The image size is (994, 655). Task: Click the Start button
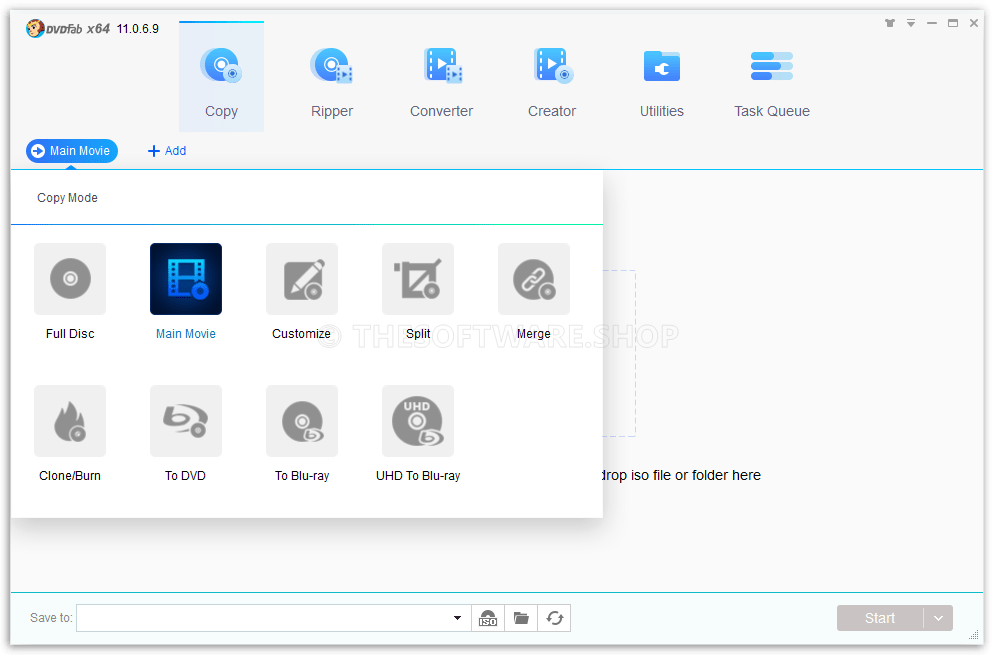tap(880, 618)
